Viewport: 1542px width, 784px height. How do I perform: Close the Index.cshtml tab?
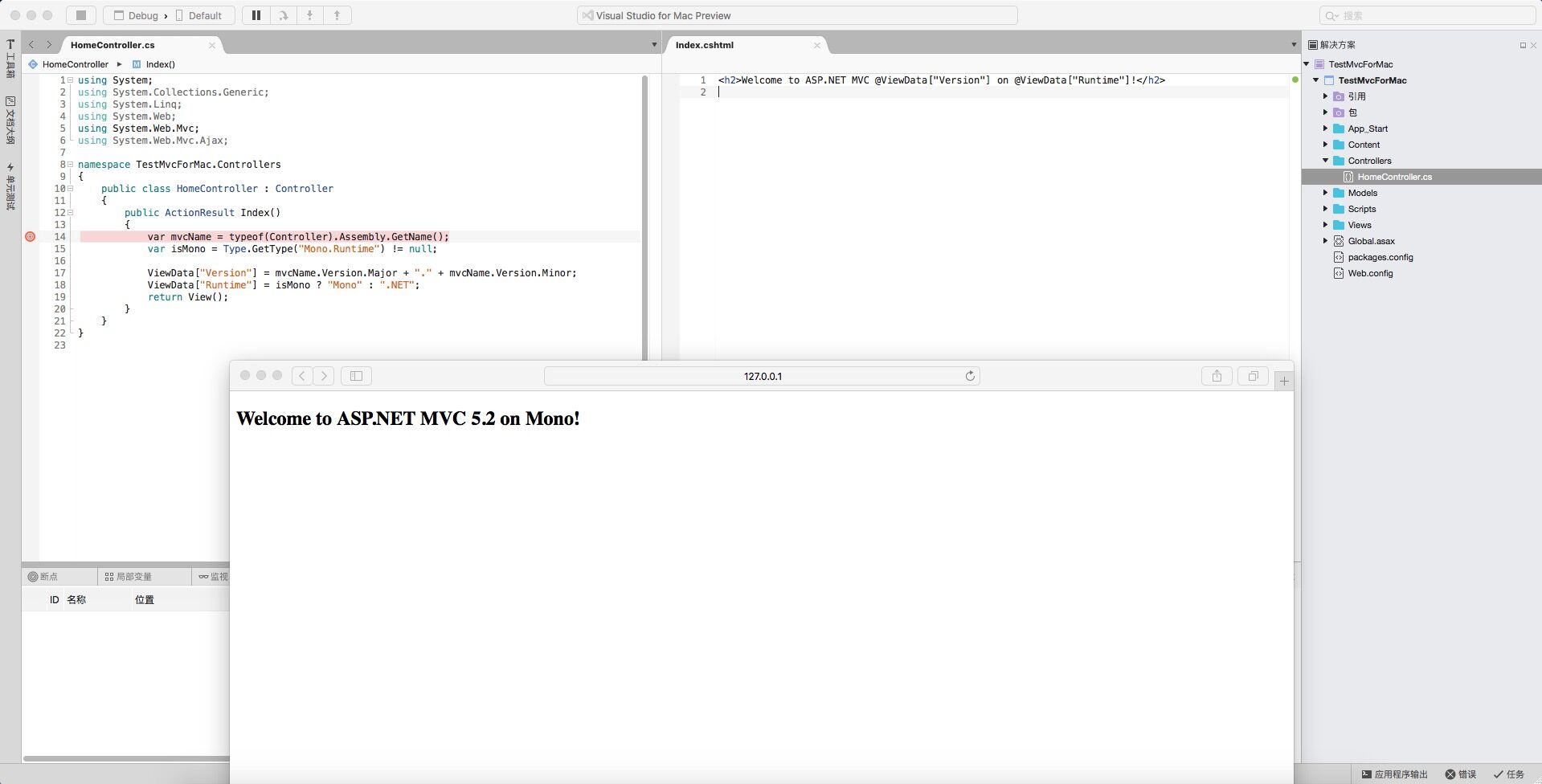click(x=817, y=45)
